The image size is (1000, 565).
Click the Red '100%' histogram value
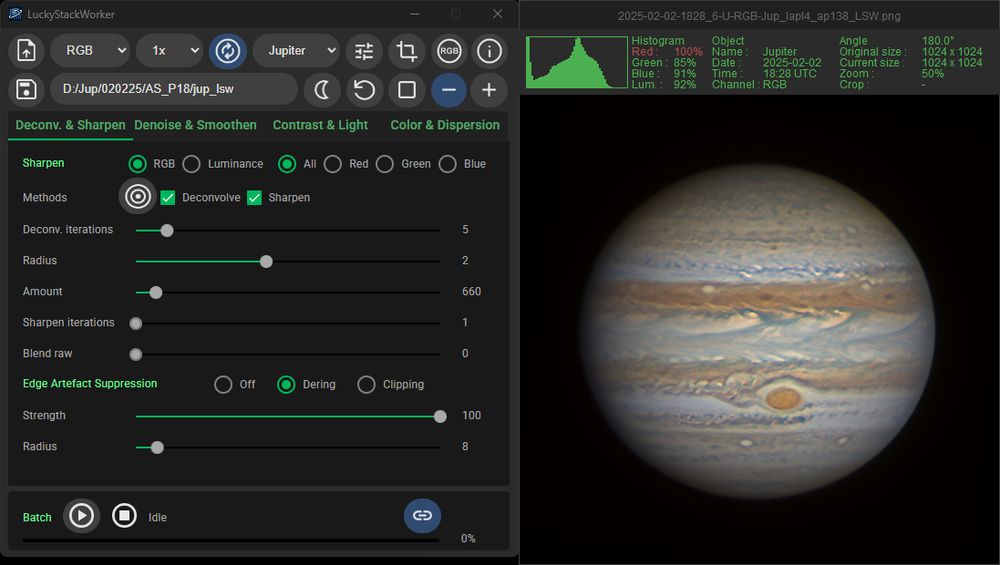688,52
